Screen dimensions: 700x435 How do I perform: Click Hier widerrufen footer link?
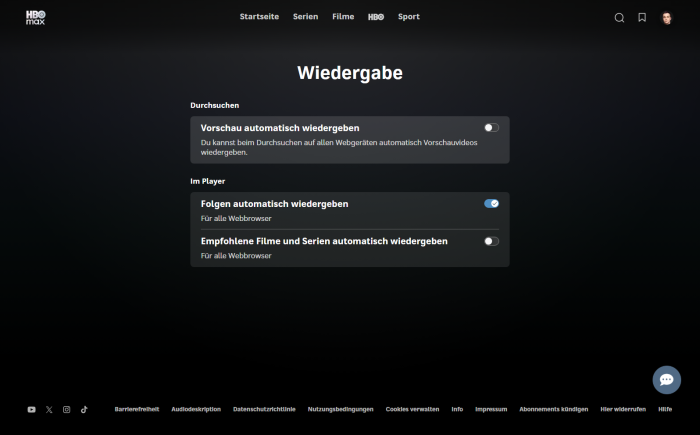click(623, 410)
